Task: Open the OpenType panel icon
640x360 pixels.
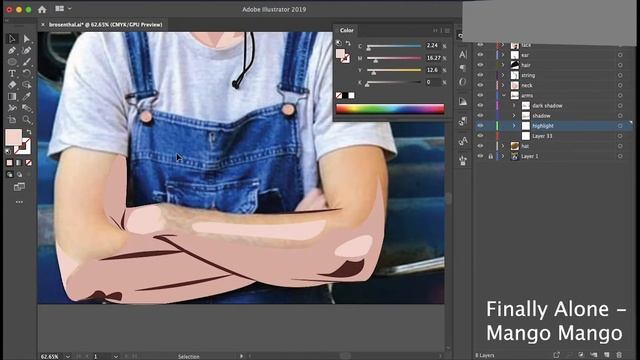Action: tap(463, 82)
